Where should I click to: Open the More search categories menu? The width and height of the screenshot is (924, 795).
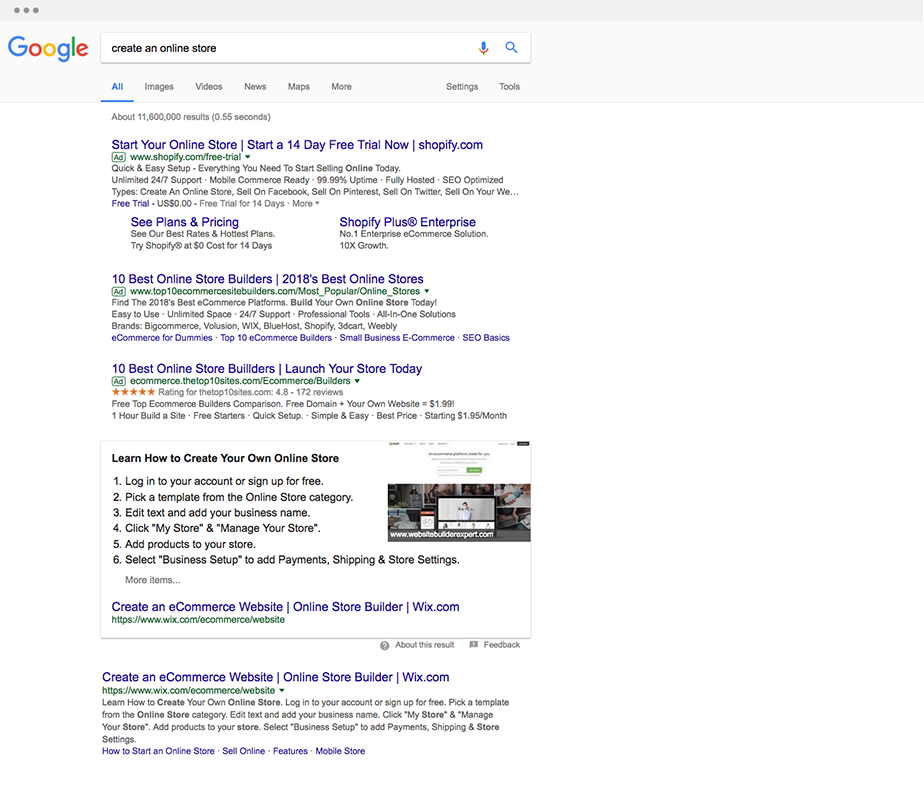tap(341, 87)
